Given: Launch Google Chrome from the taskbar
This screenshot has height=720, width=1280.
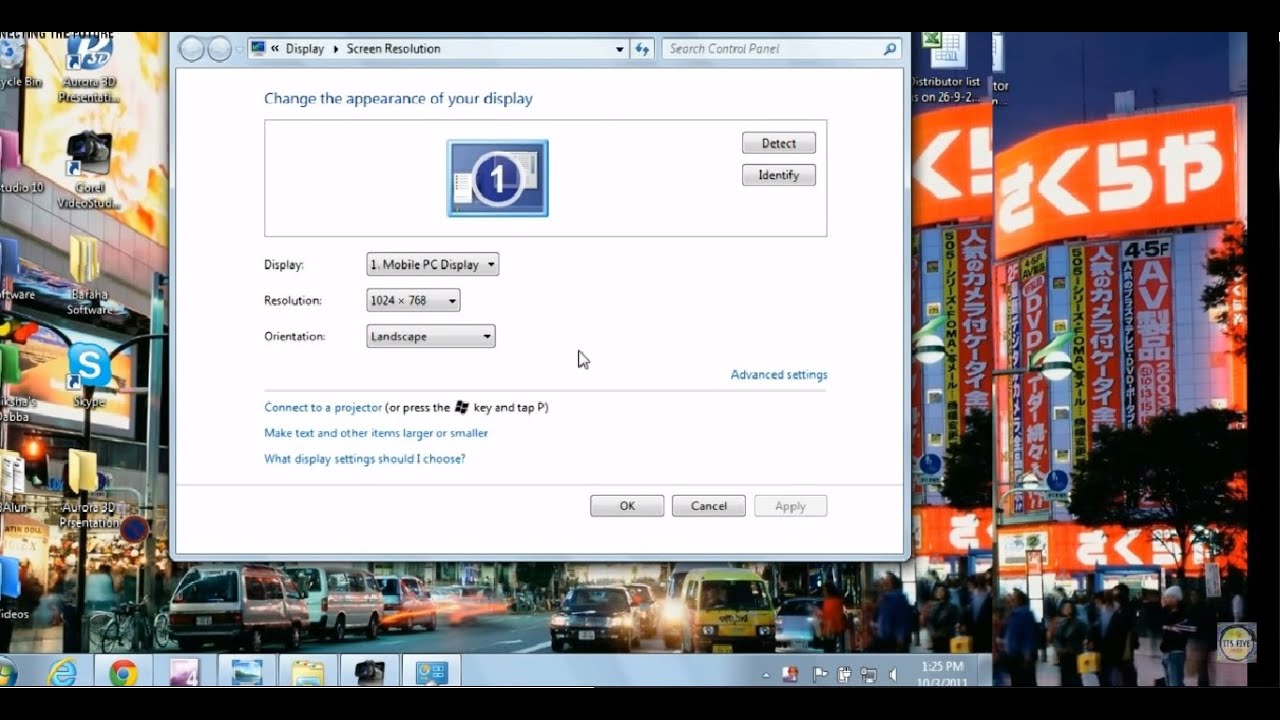Looking at the screenshot, I should click(x=123, y=673).
